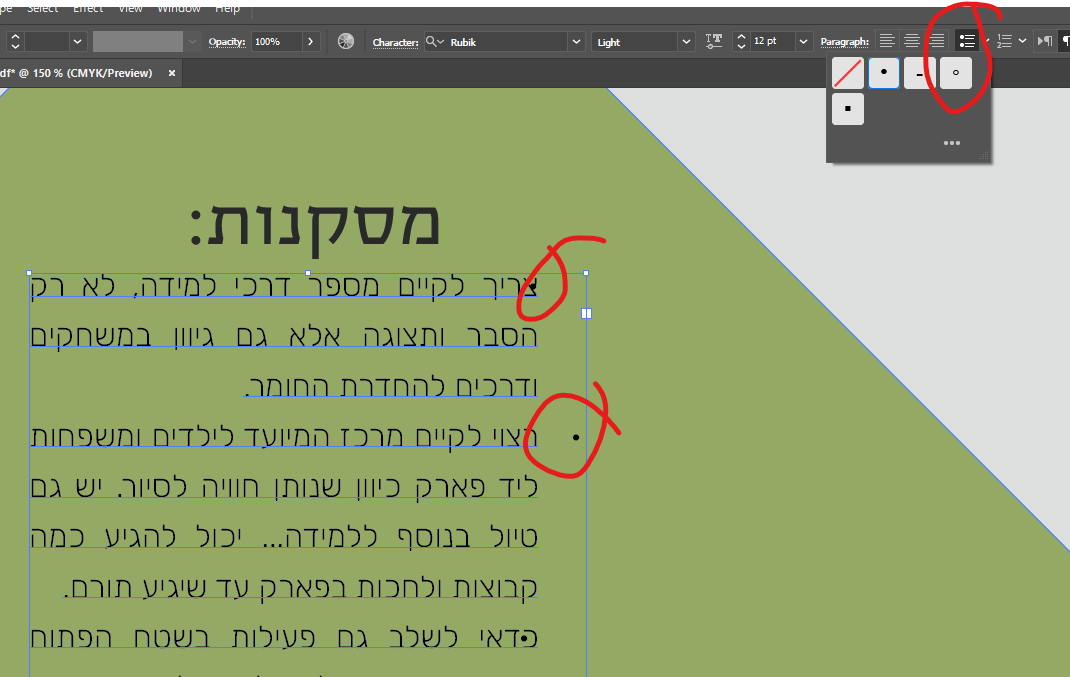Select the dash bullet style
Viewport: 1070px width, 677px height.
click(x=920, y=73)
